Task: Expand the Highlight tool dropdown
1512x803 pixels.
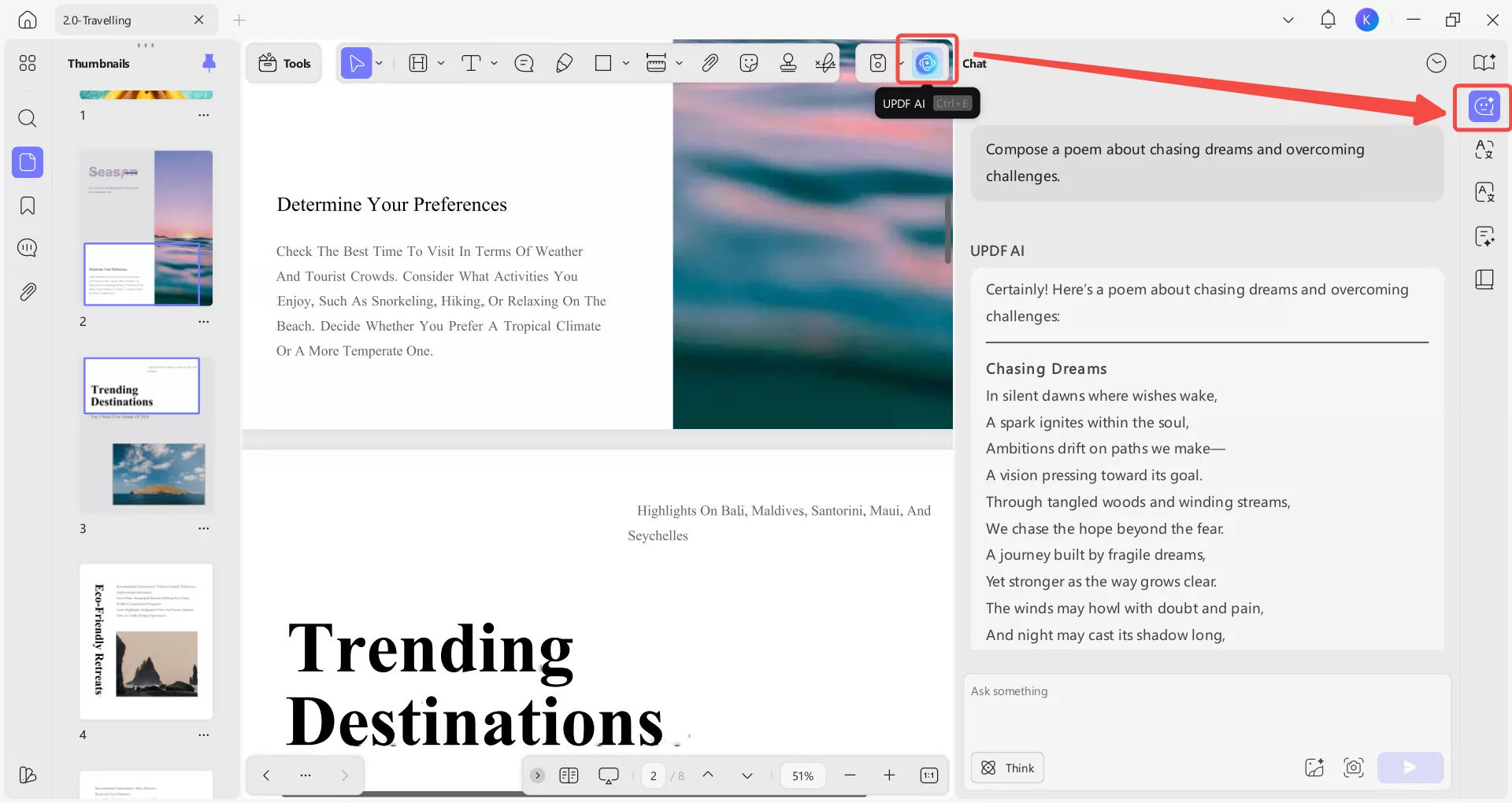Action: 441,63
